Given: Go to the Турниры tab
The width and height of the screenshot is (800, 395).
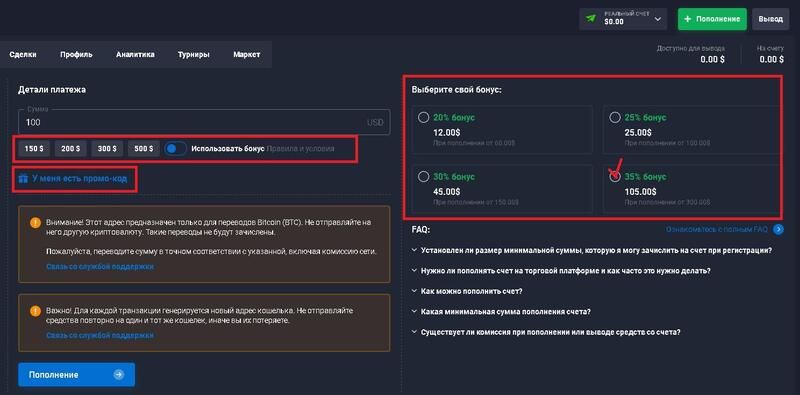Looking at the screenshot, I should click(193, 54).
